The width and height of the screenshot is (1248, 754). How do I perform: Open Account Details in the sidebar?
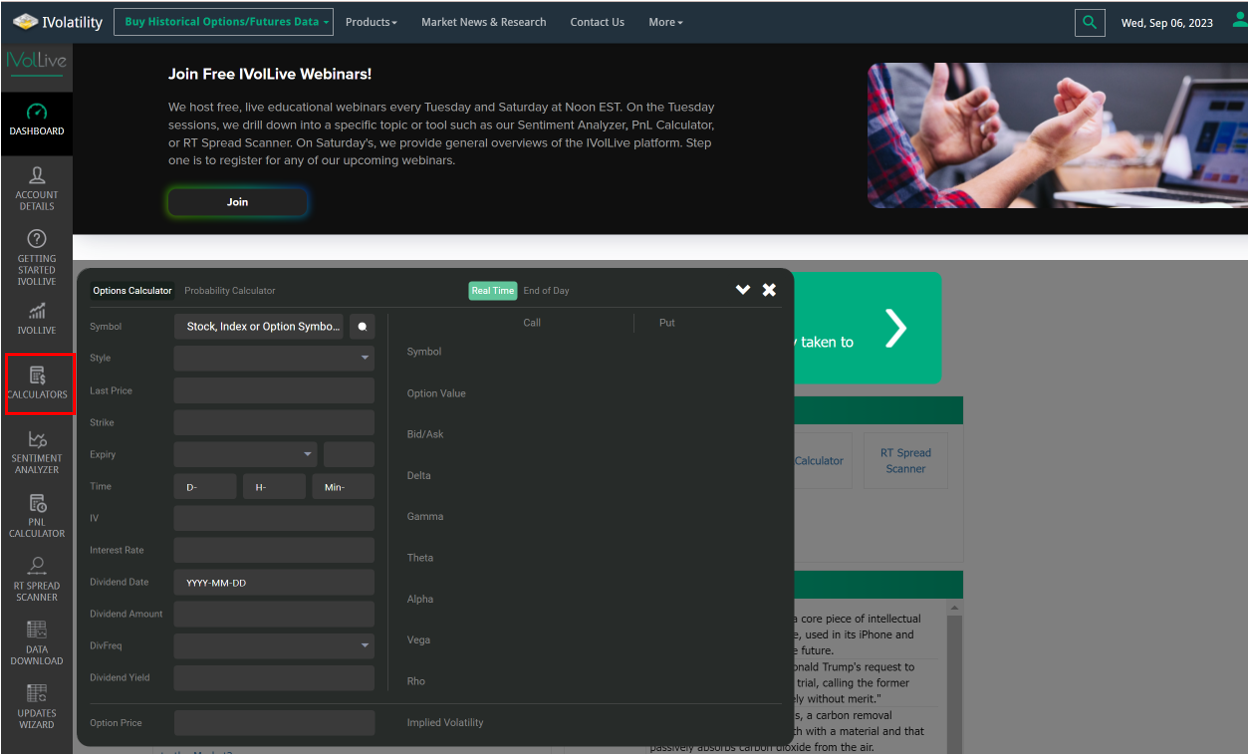pos(36,187)
